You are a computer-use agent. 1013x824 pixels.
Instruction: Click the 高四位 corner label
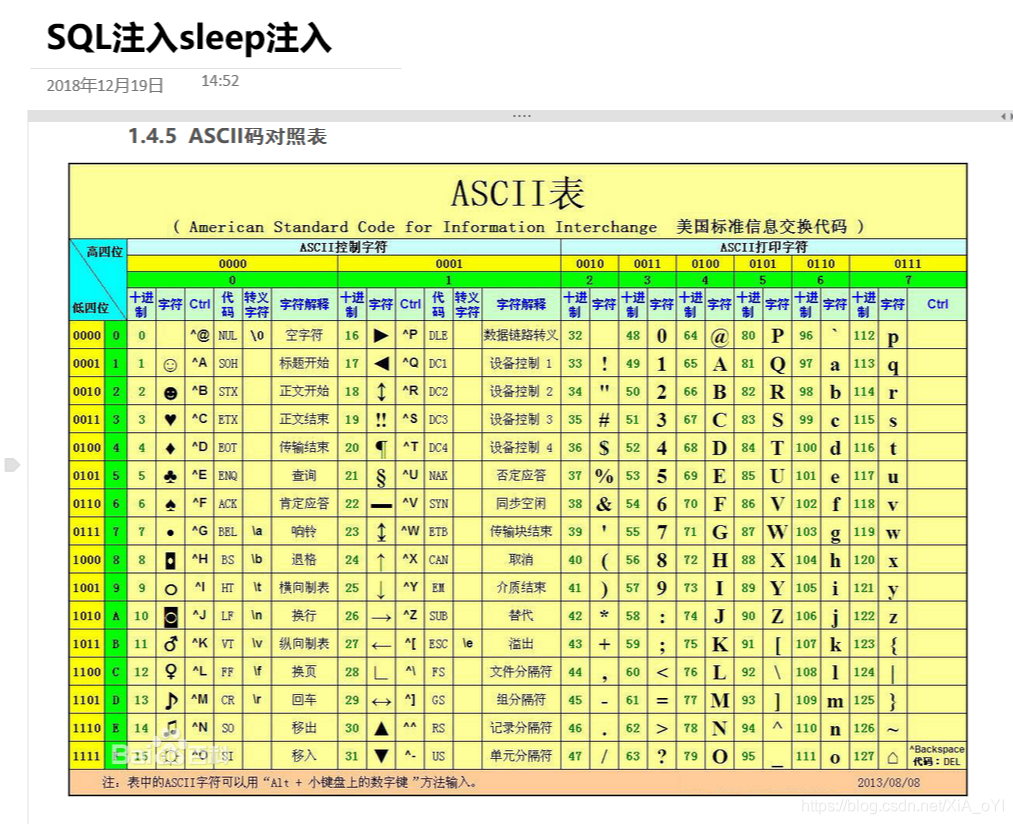(x=105, y=251)
